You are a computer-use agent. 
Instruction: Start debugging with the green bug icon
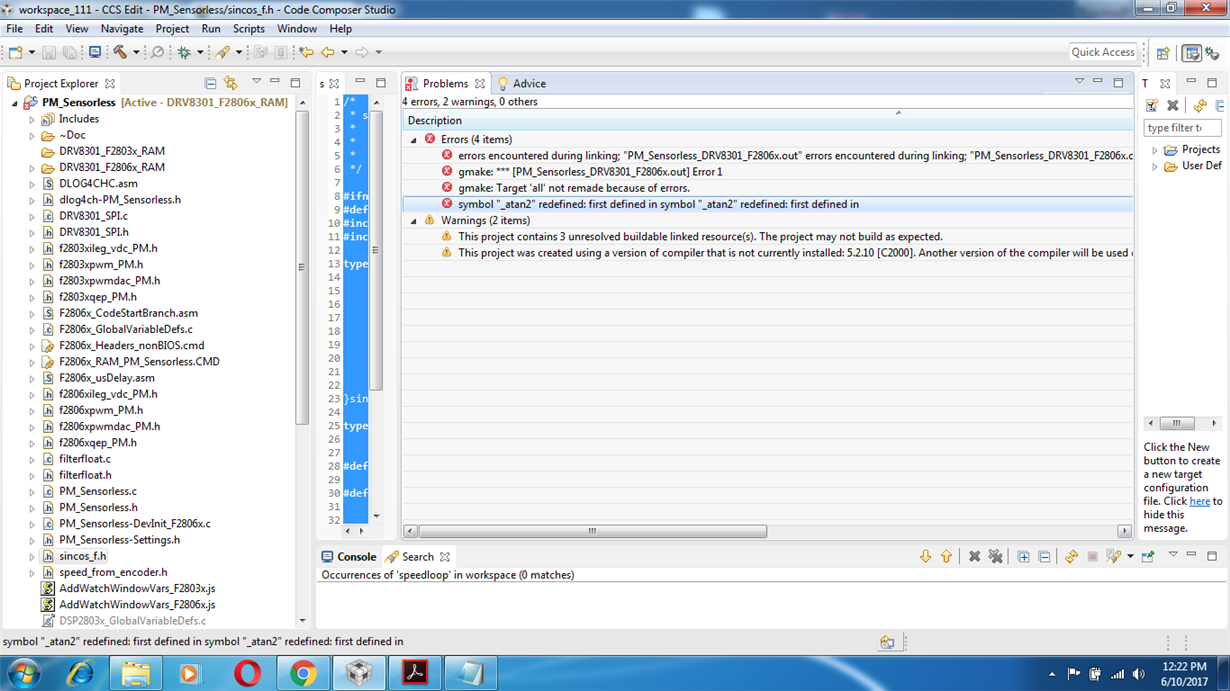[184, 52]
